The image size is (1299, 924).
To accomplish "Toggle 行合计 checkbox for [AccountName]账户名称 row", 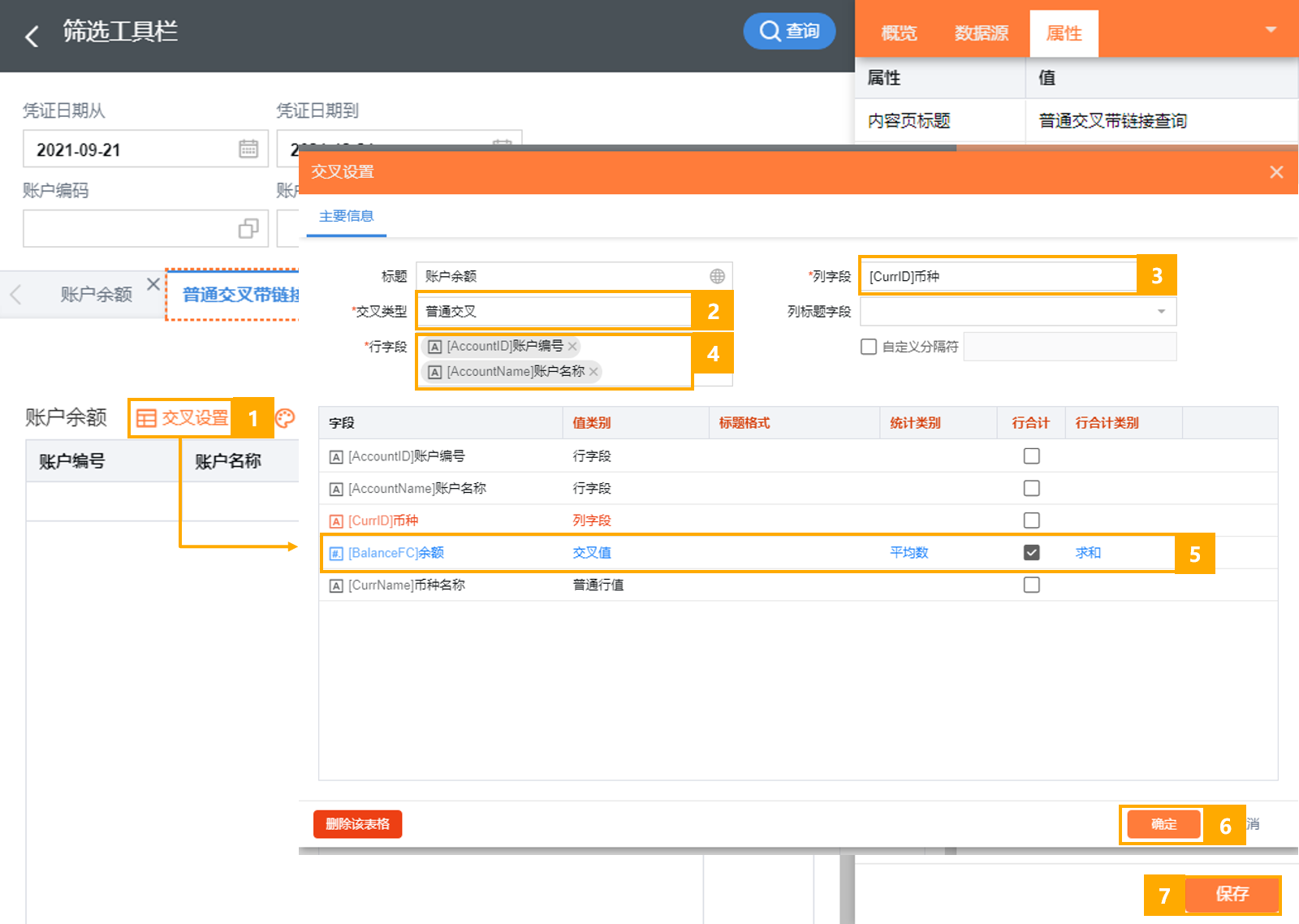I will [1032, 488].
